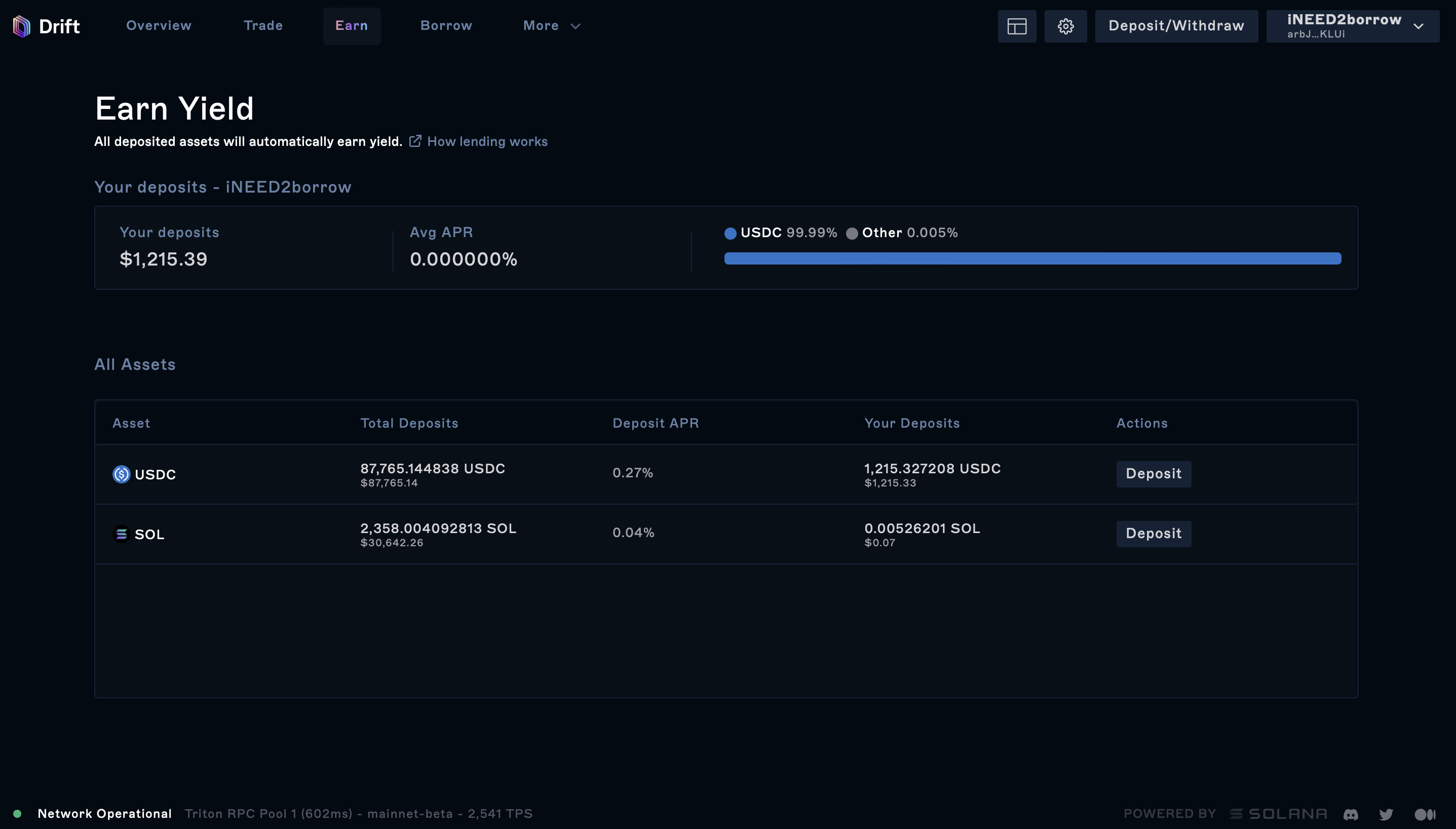Expand iNEED2borrow account dropdown
The width and height of the screenshot is (1456, 829).
point(1353,26)
